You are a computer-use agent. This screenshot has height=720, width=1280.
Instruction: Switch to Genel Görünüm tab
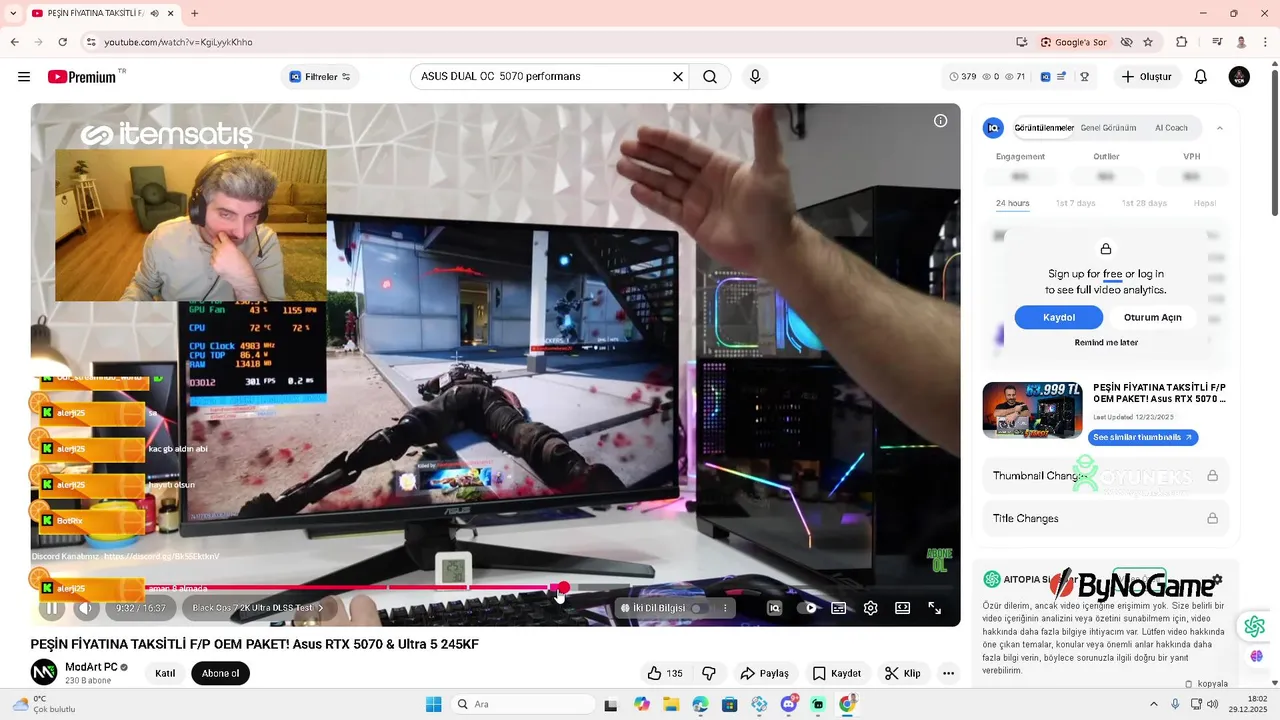click(1108, 128)
